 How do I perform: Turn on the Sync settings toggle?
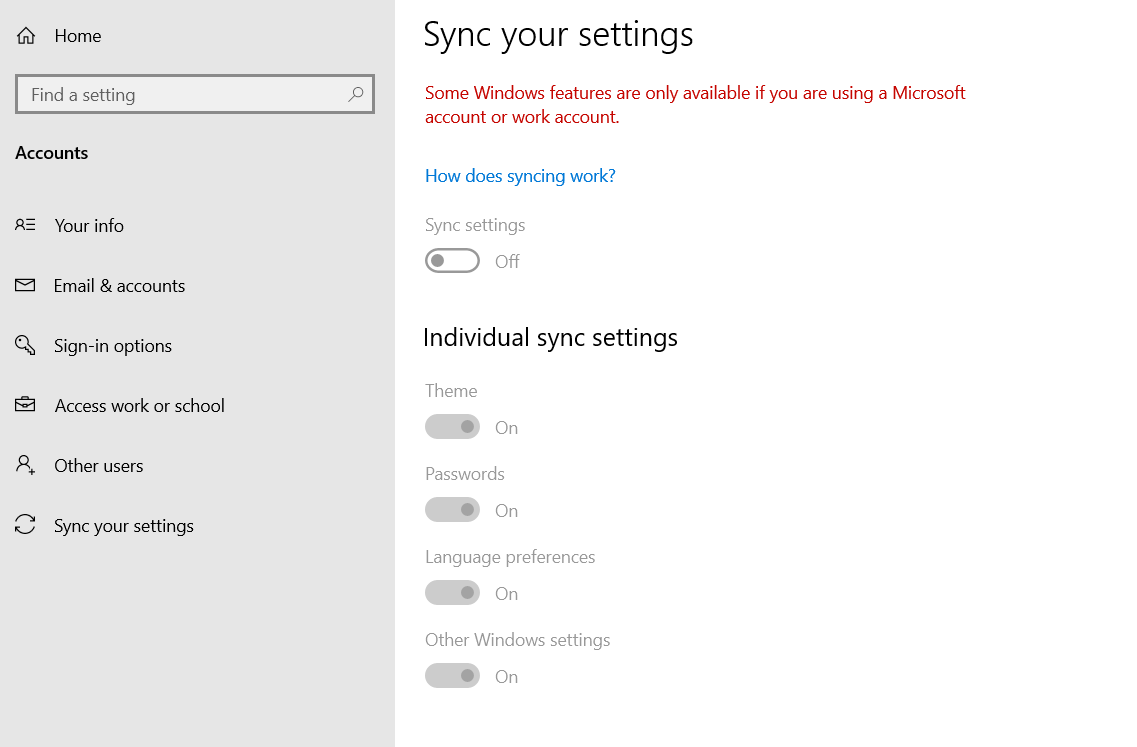452,261
